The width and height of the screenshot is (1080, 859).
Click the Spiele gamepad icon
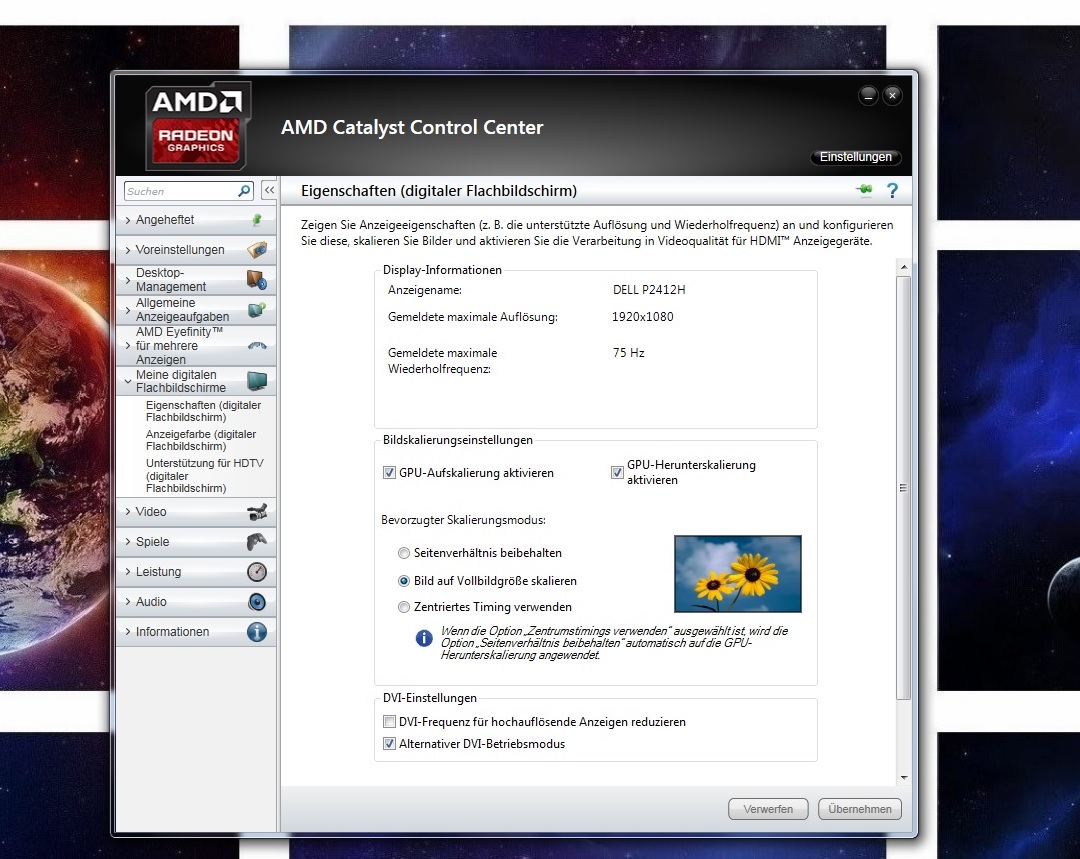click(x=257, y=541)
